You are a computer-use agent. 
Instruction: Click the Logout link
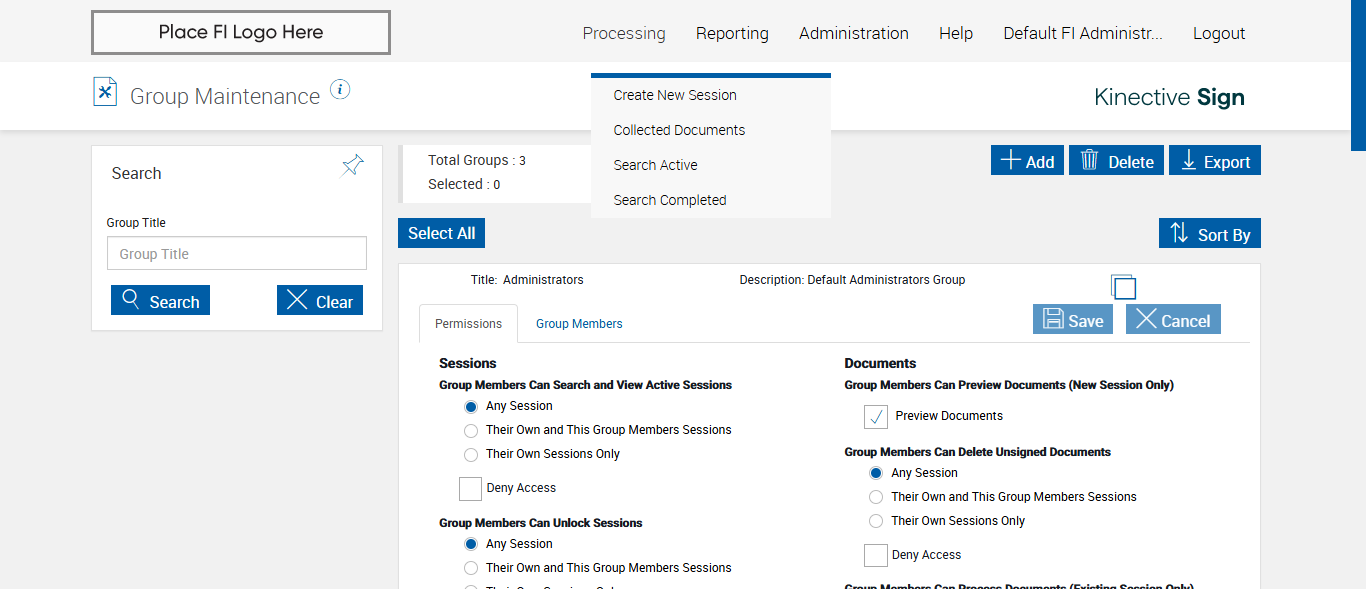pyautogui.click(x=1218, y=33)
